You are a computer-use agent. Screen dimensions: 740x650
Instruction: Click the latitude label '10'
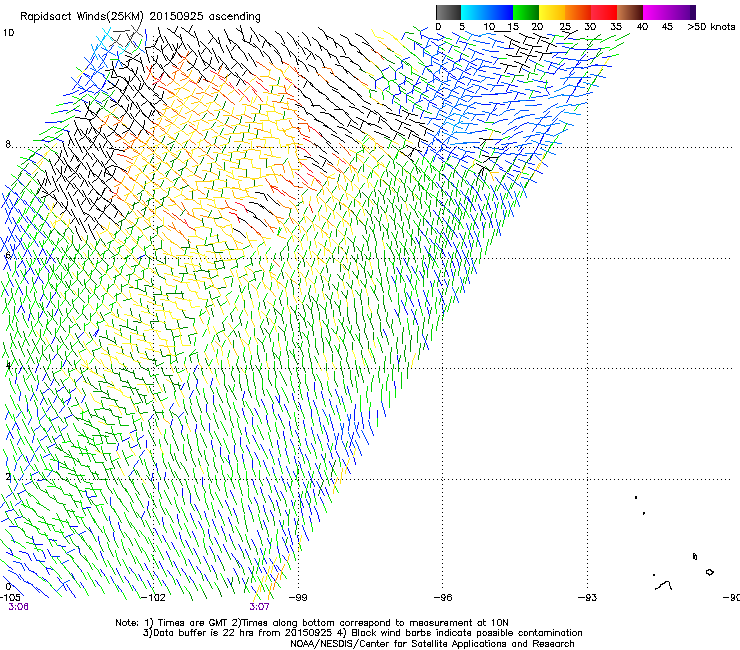pos(8,33)
